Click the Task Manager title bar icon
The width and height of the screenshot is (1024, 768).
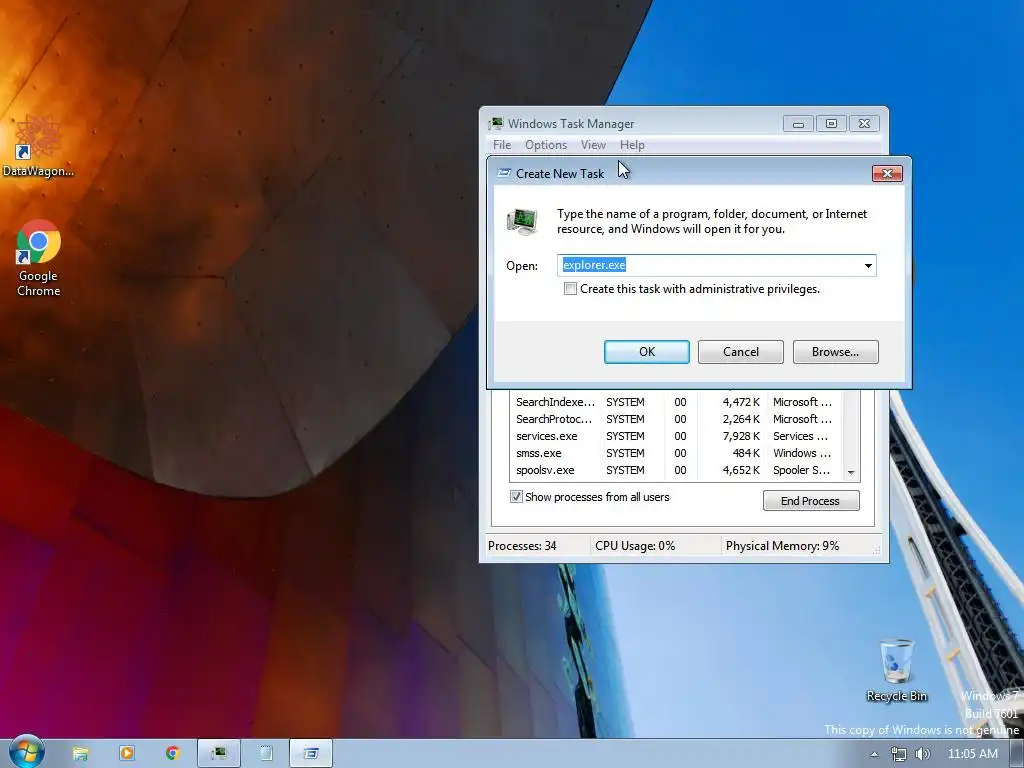tap(496, 123)
